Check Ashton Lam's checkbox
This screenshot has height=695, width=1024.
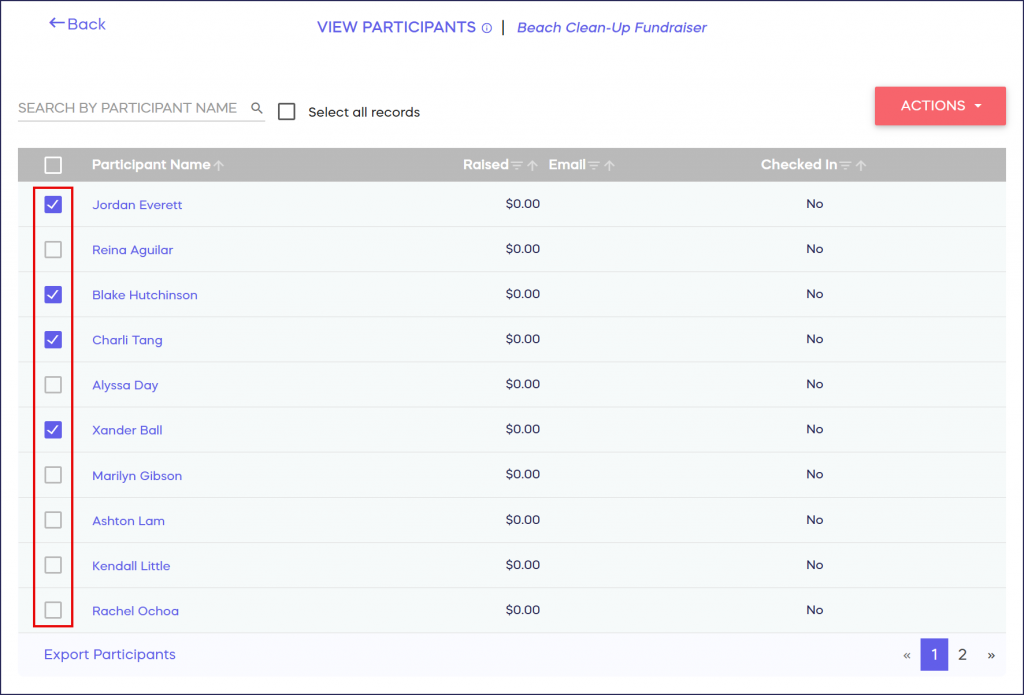coord(53,520)
